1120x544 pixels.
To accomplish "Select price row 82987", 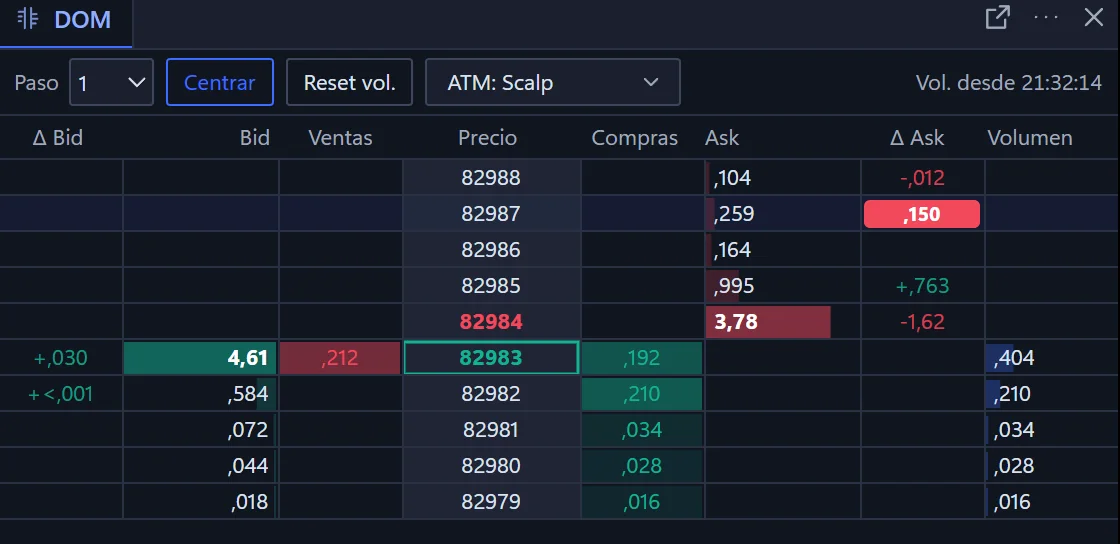I will (x=491, y=213).
